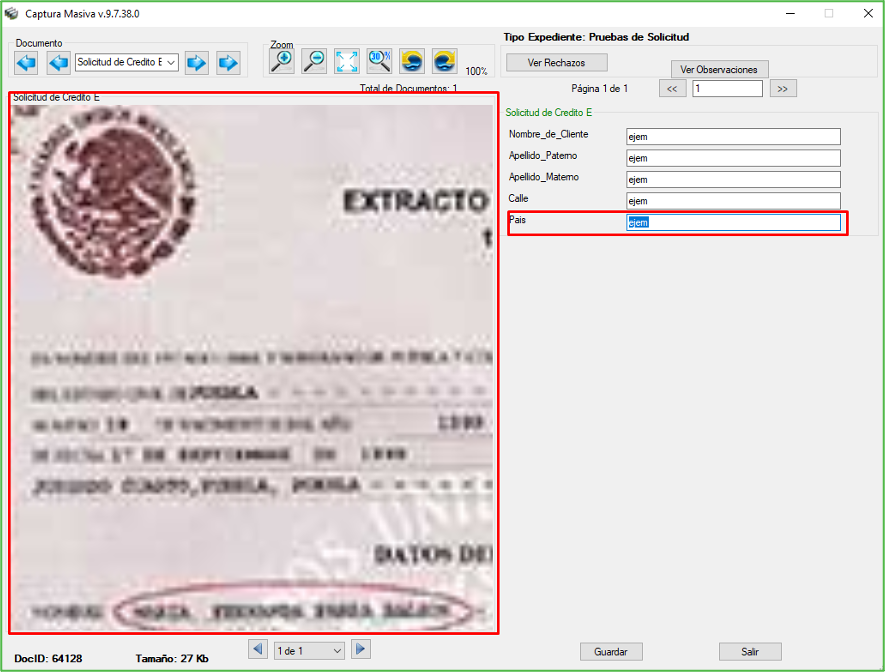Image resolution: width=886 pixels, height=672 pixels.
Task: Click the next page arrow below the image
Action: coord(361,650)
